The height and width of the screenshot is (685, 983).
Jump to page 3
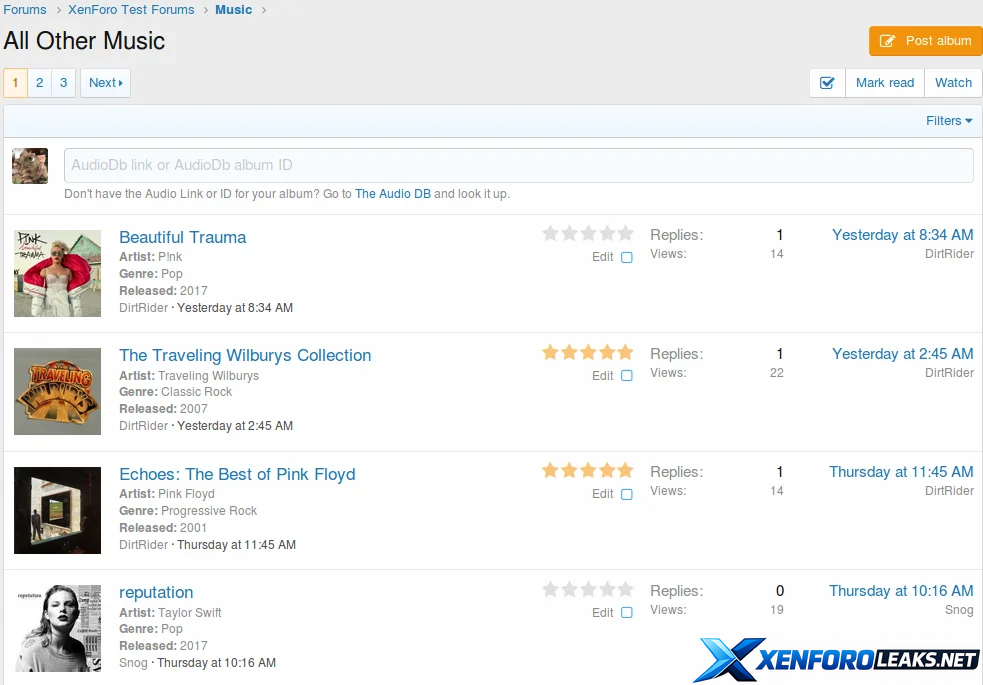63,83
